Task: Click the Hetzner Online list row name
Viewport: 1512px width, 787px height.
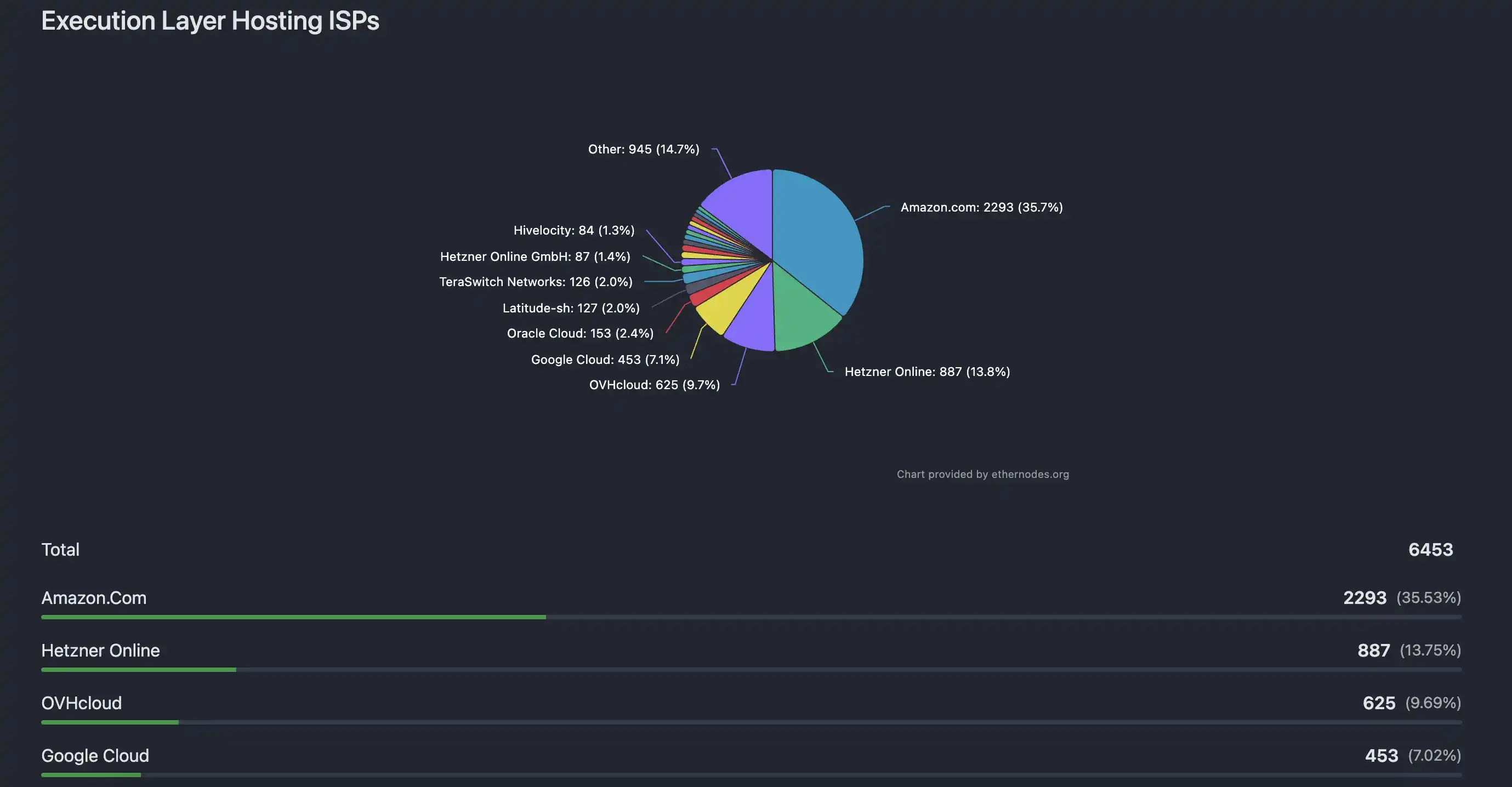Action: (100, 650)
